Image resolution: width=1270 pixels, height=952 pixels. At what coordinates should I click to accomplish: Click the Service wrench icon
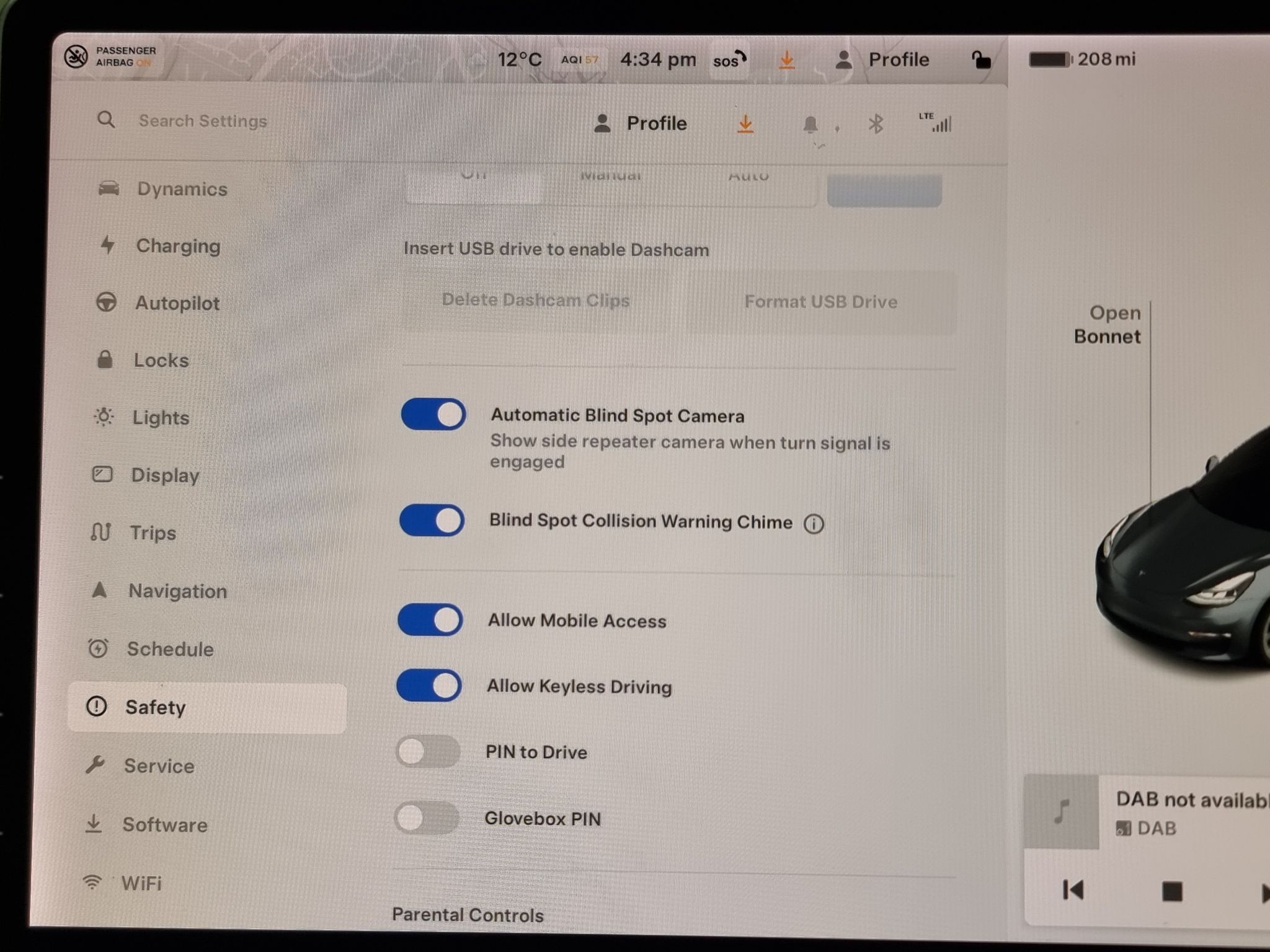point(95,765)
